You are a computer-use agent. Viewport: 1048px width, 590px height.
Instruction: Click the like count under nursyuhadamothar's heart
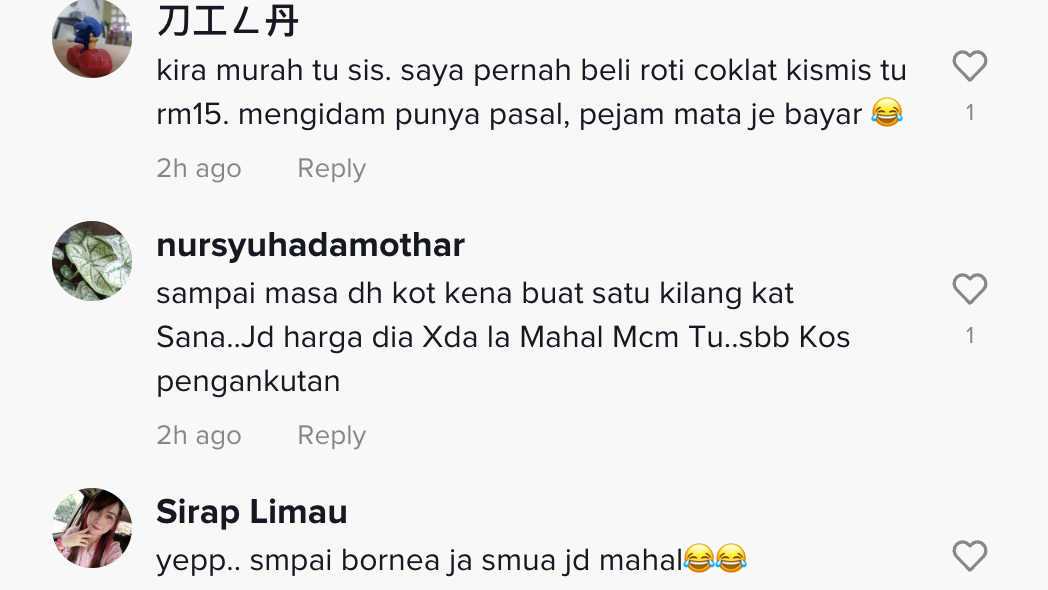[x=970, y=335]
